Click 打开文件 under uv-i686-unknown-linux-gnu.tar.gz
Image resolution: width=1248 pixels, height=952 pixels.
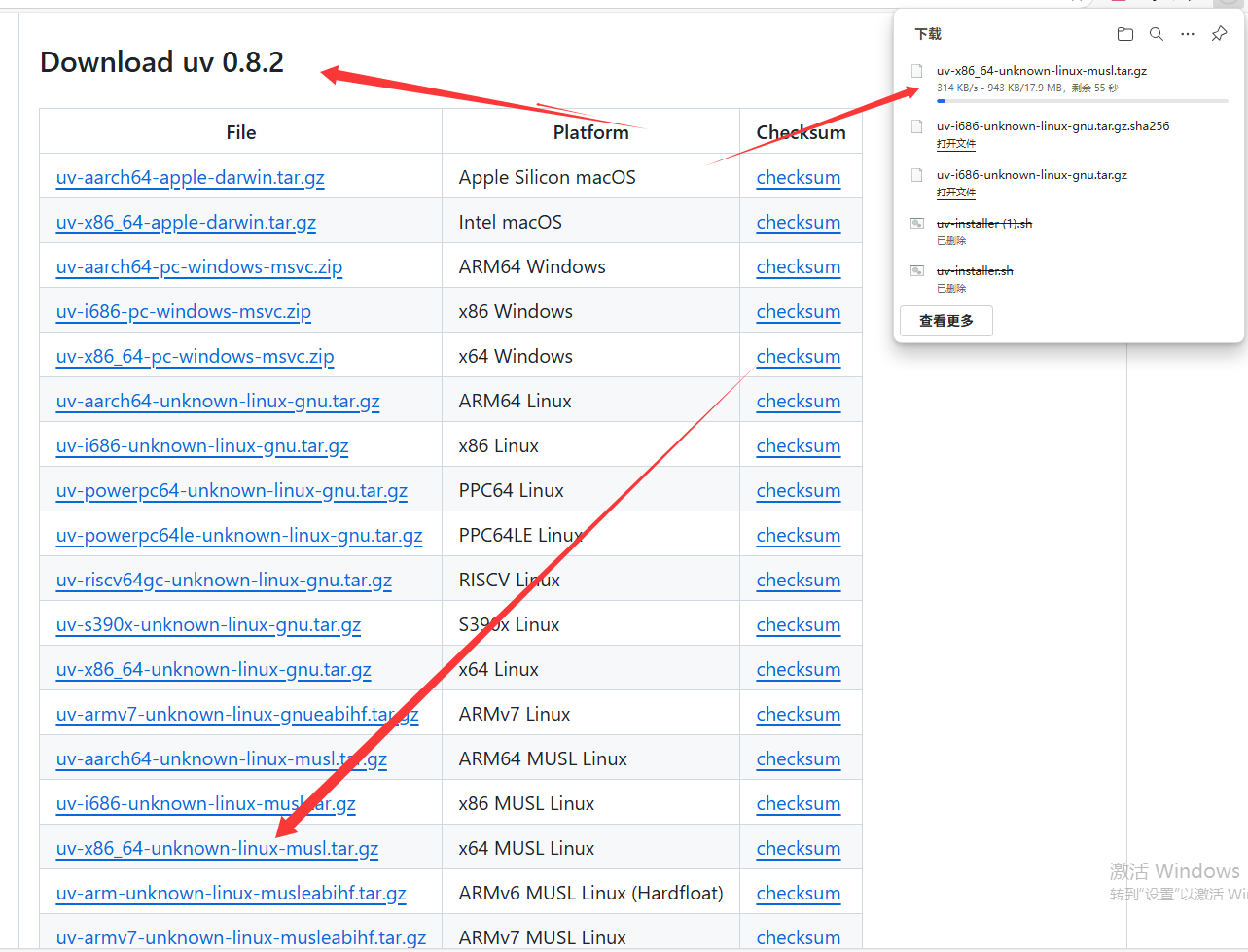[955, 193]
